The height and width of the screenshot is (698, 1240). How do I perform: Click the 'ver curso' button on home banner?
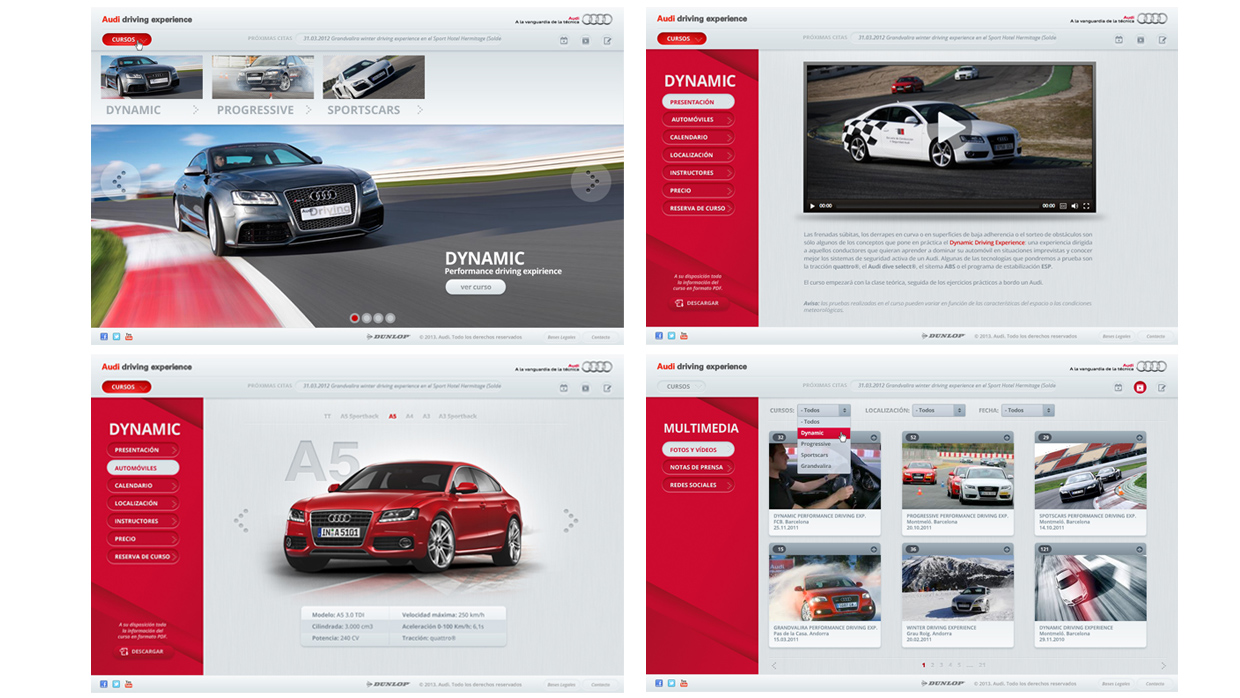475,287
